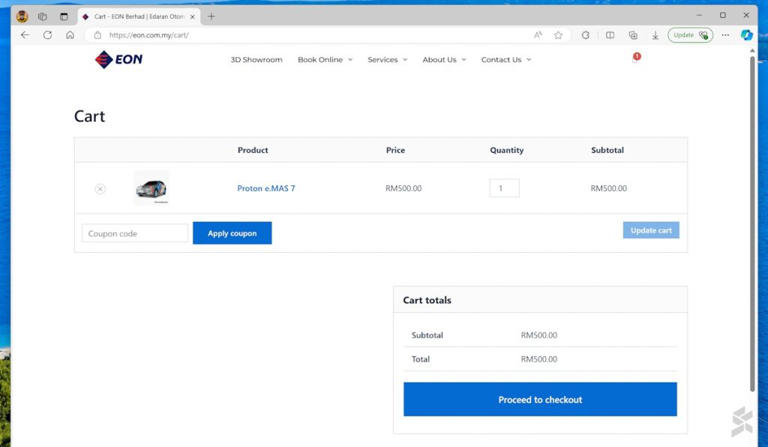Open the browser profile avatar
This screenshot has width=768, height=447.
point(22,17)
